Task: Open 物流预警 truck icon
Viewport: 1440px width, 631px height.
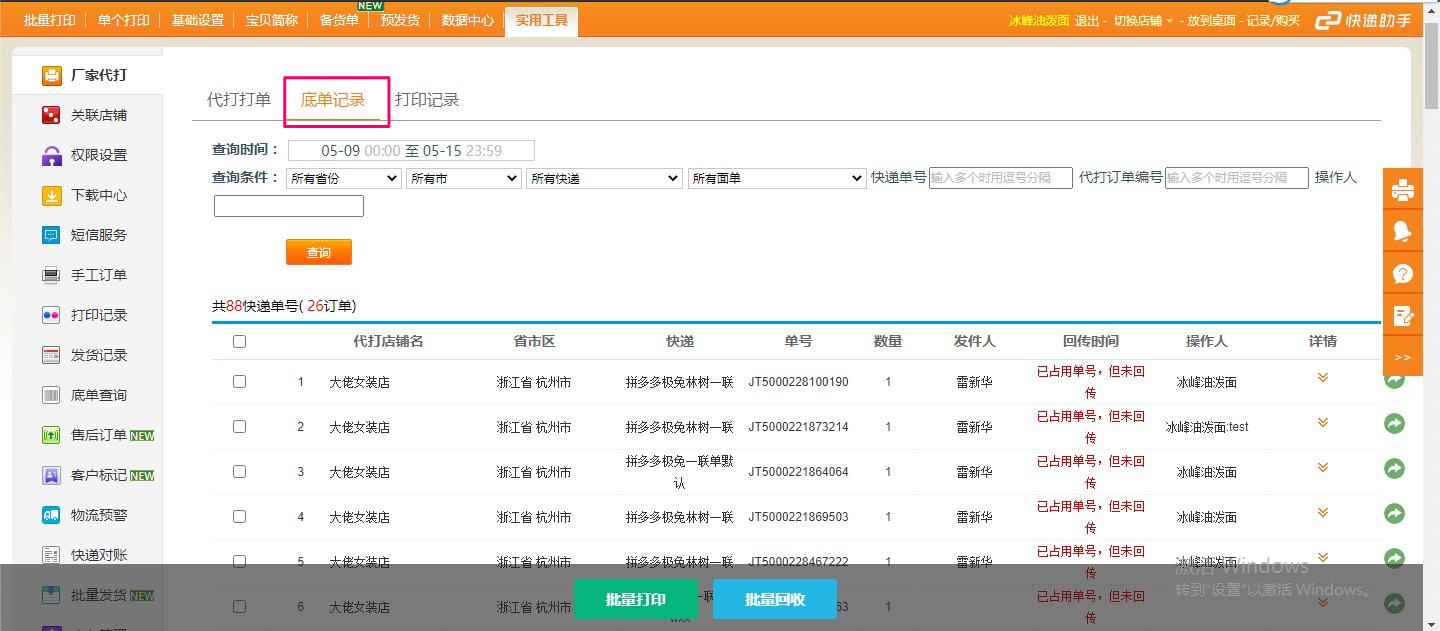Action: click(51, 515)
